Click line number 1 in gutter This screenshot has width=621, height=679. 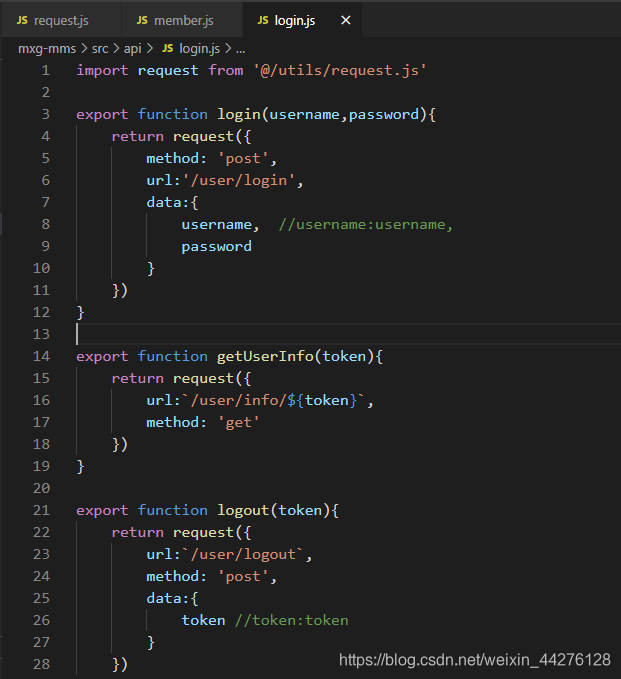45,70
